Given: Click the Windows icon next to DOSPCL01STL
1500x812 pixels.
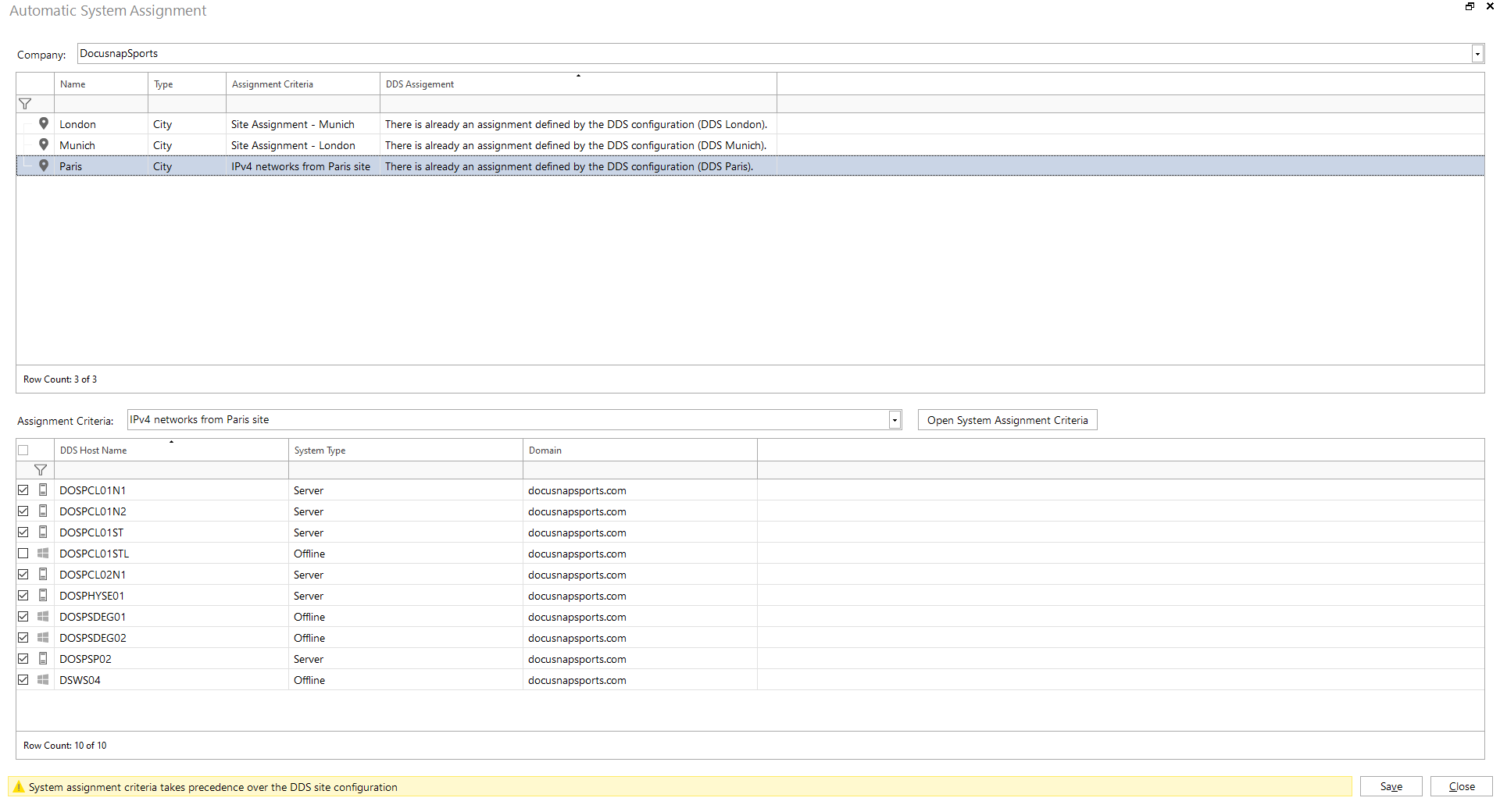Looking at the screenshot, I should tap(43, 553).
